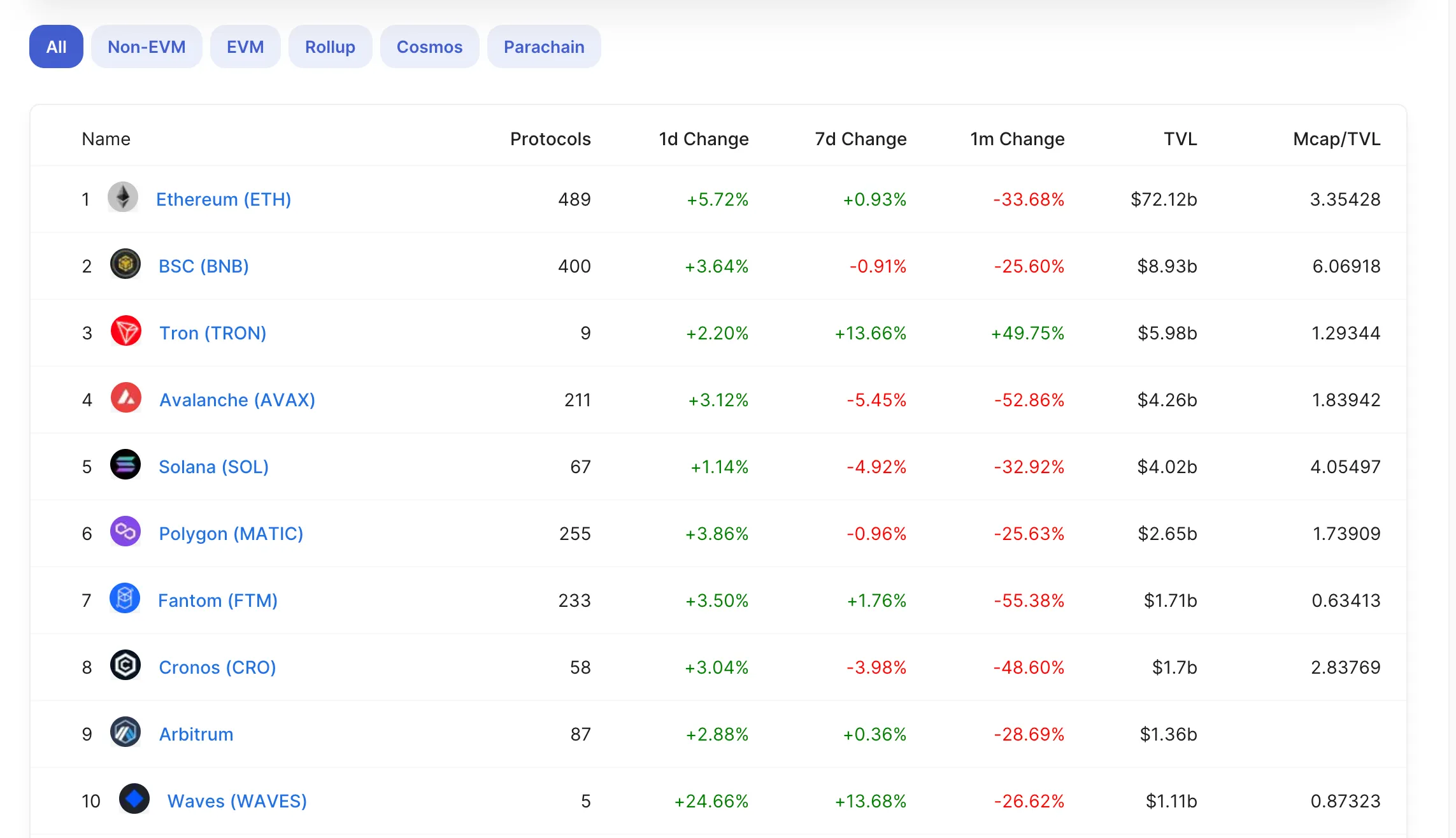Click the Waves logo icon
Viewport: 1456px width, 838px height.
click(134, 799)
